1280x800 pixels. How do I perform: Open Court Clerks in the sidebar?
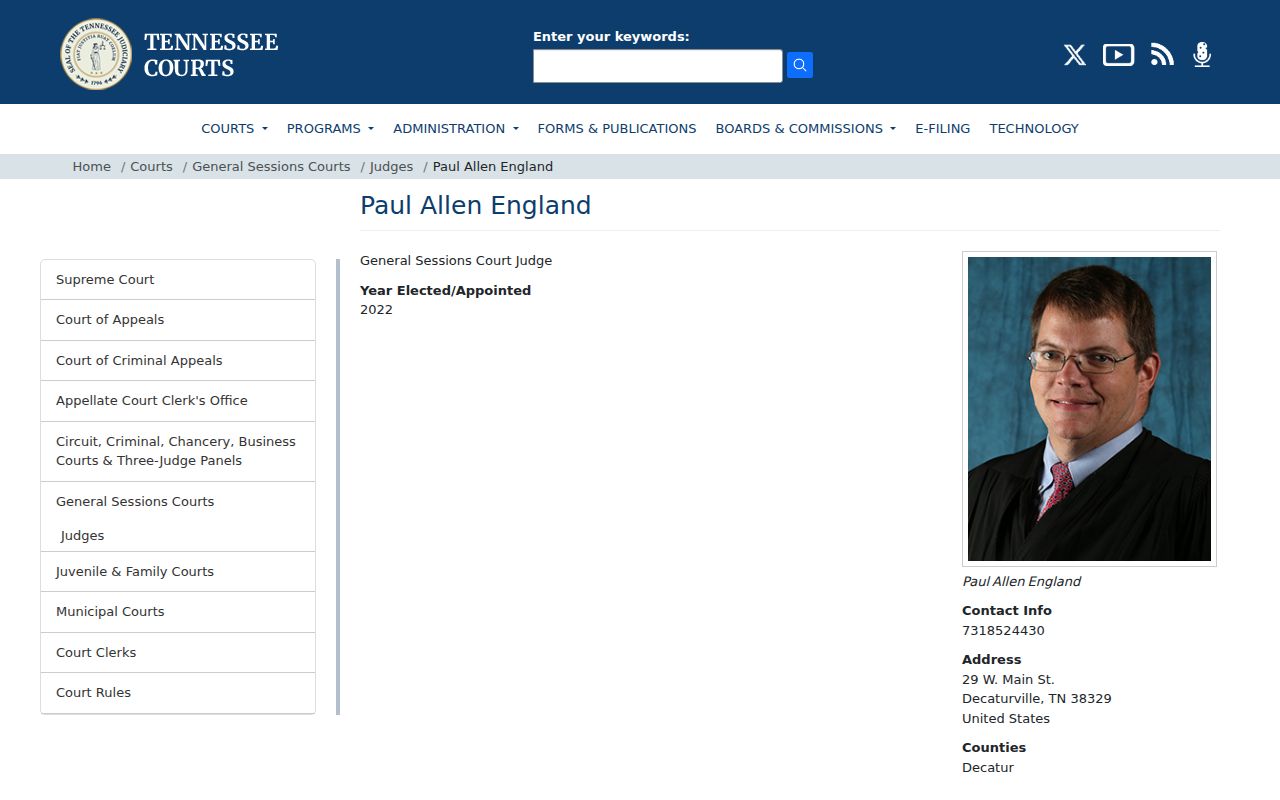[178, 653]
